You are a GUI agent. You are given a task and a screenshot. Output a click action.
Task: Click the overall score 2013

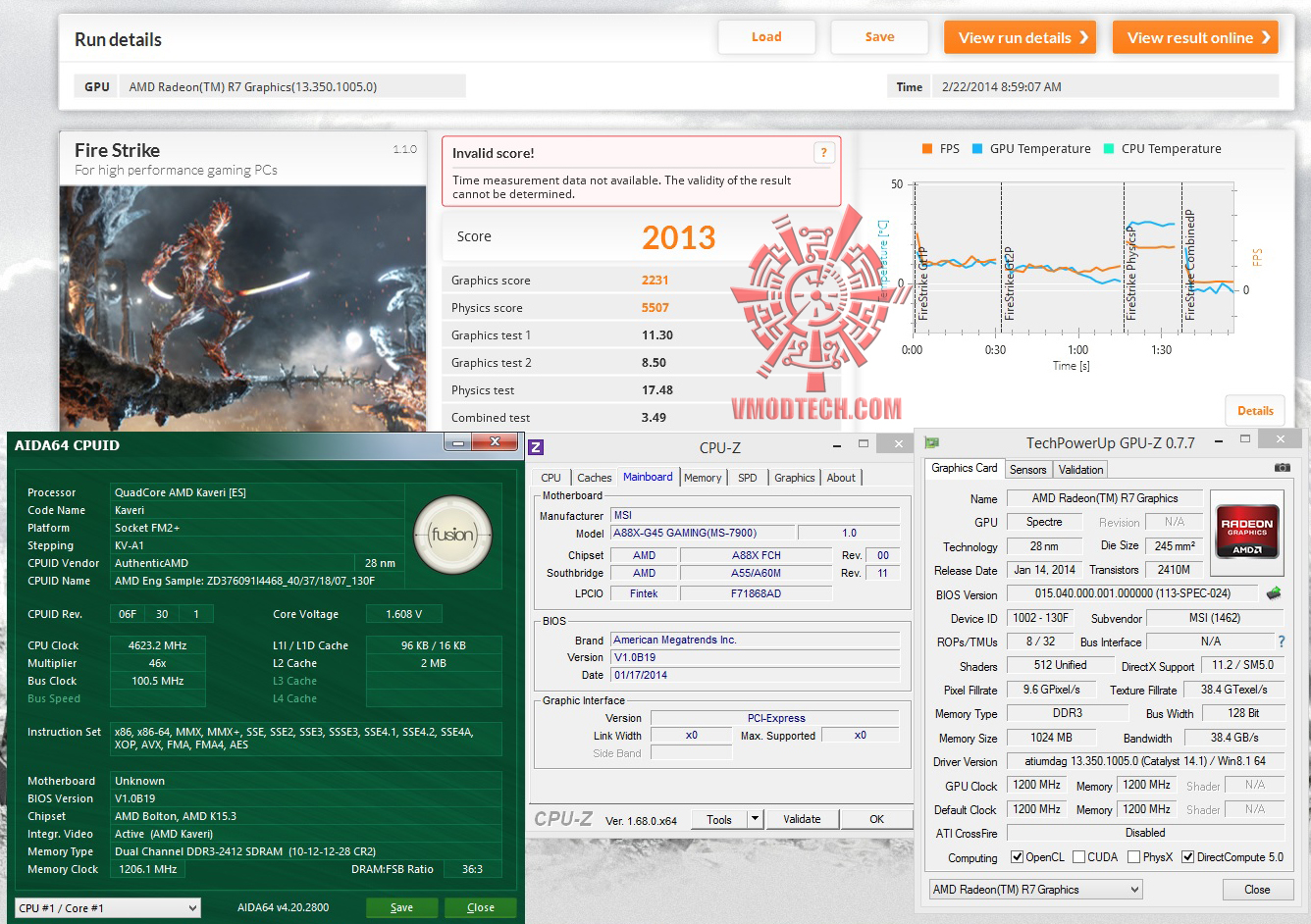click(679, 237)
